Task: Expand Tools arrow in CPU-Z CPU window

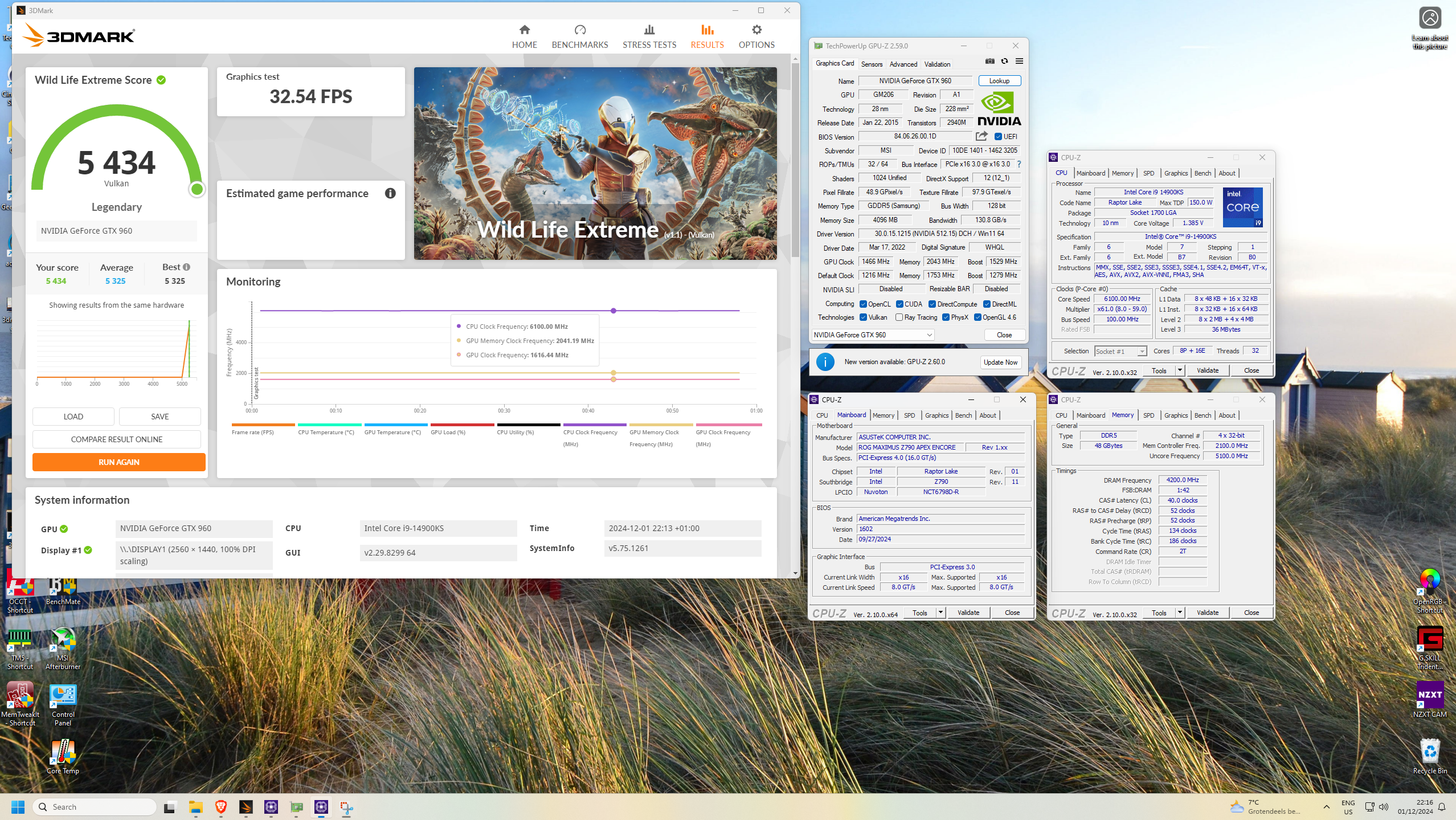Action: 1180,370
